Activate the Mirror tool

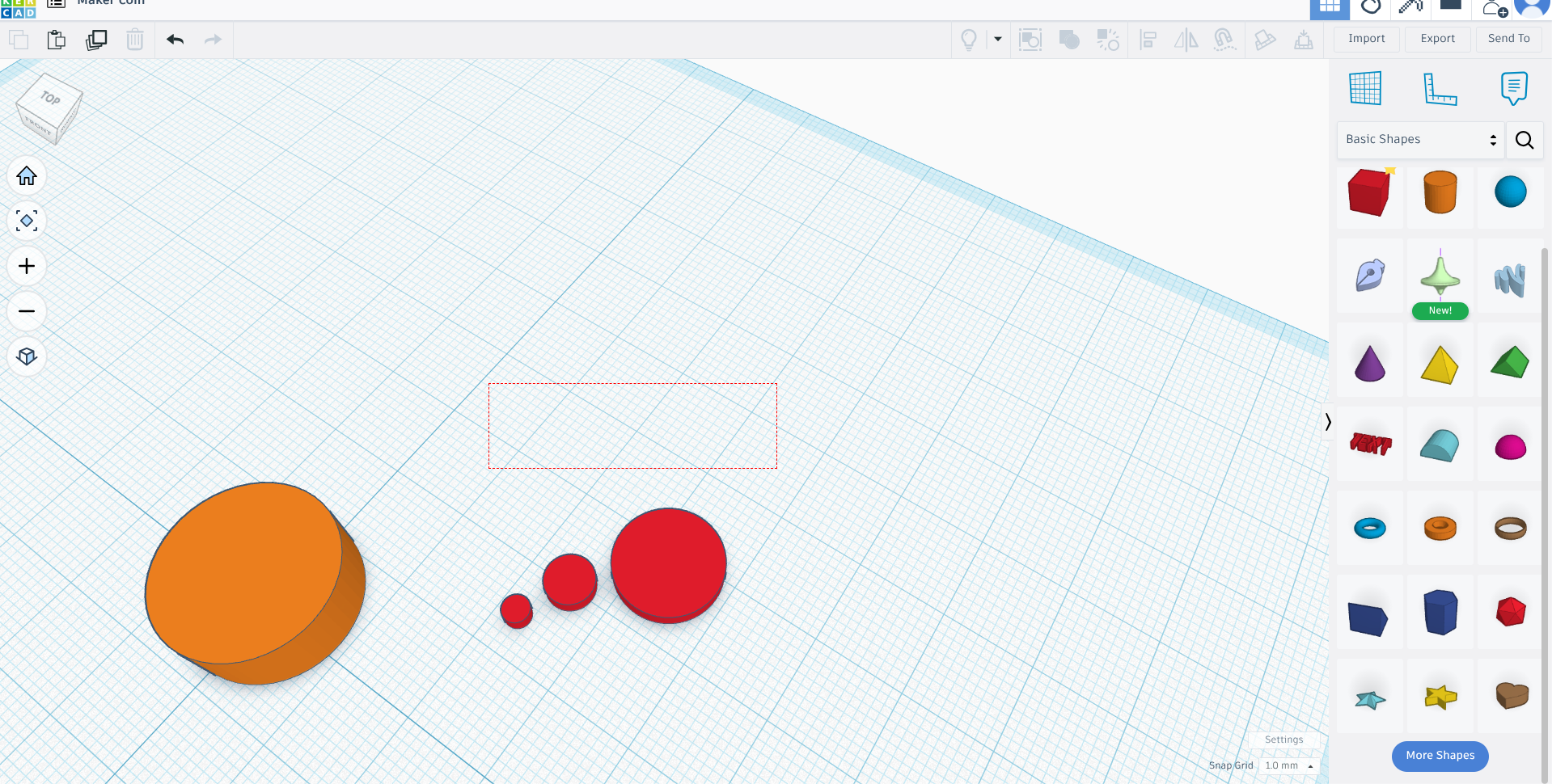1186,39
